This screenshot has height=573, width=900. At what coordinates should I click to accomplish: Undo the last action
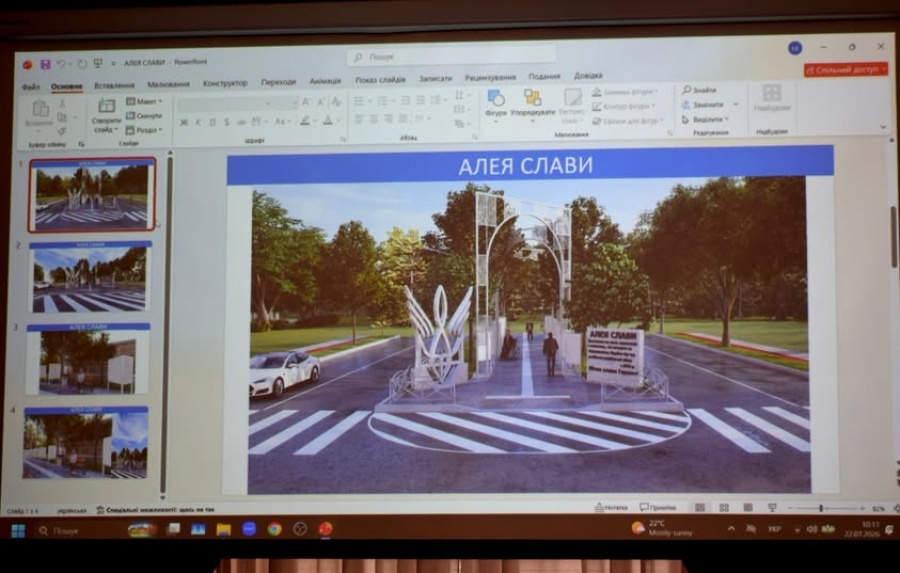click(61, 64)
